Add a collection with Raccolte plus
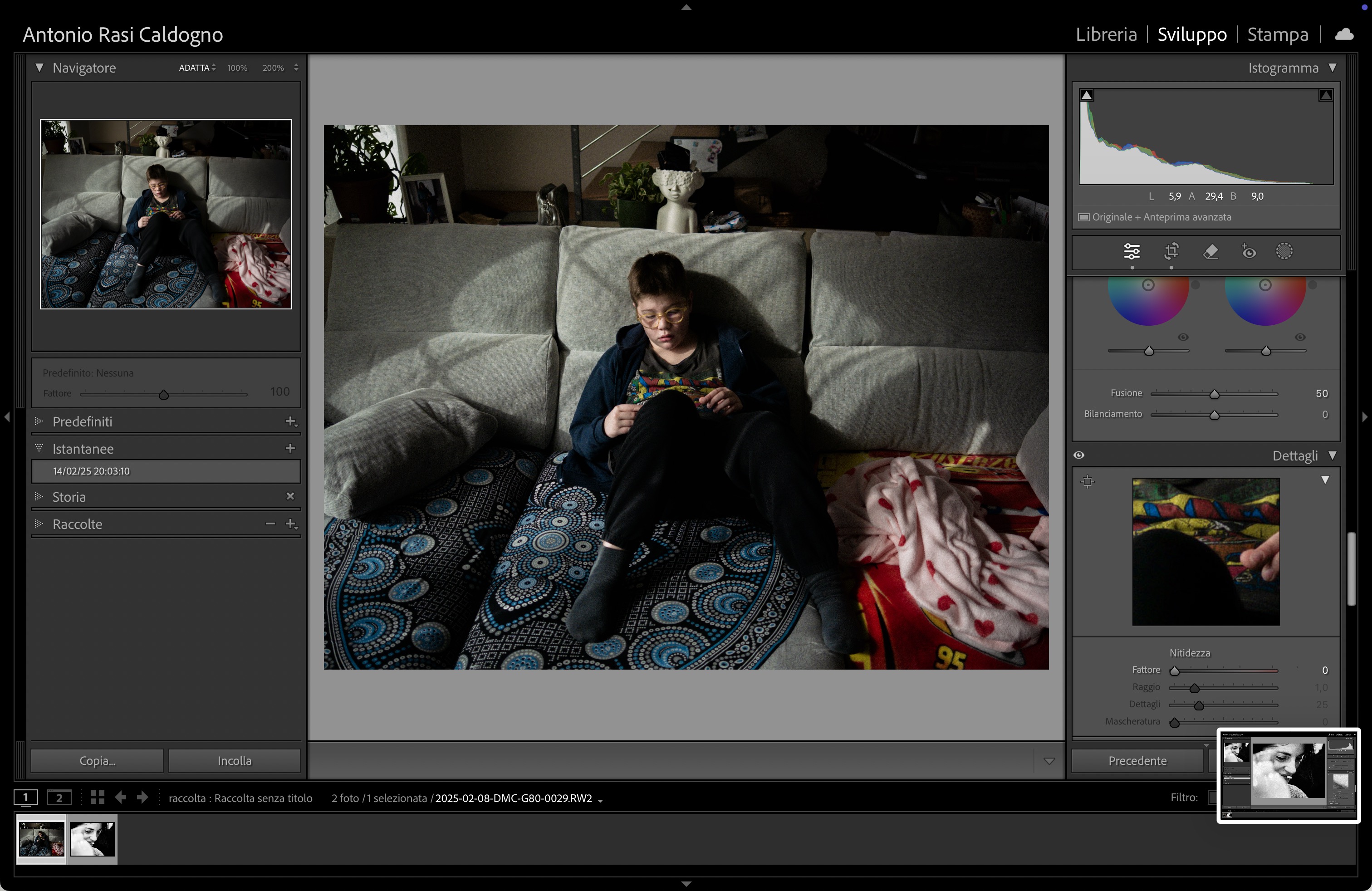1372x891 pixels. coord(291,524)
